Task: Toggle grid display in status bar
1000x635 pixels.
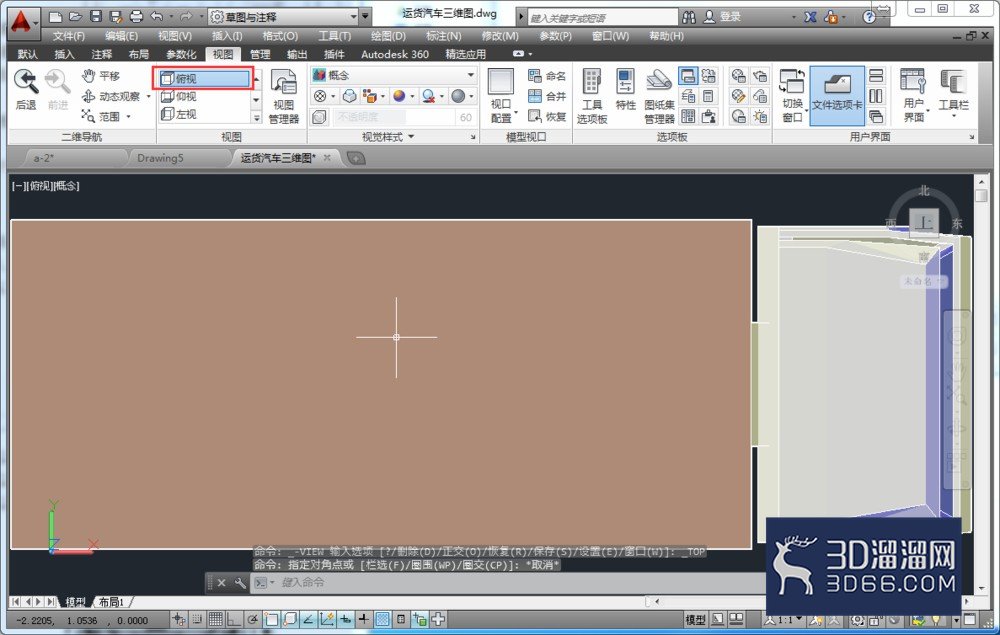Action: [x=216, y=618]
